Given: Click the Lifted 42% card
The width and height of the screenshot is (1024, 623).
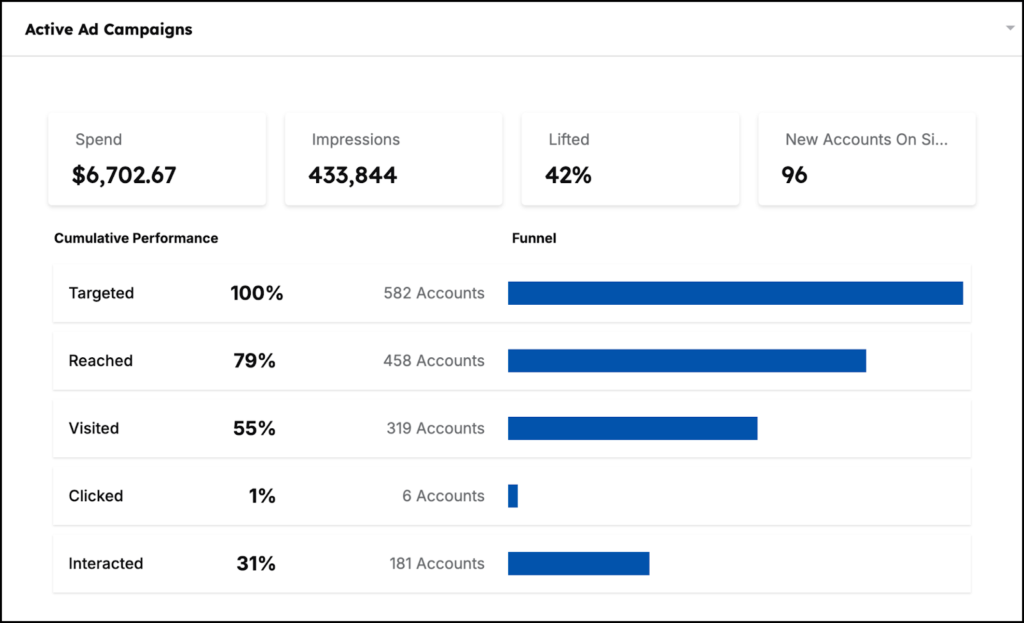Looking at the screenshot, I should pyautogui.click(x=630, y=160).
